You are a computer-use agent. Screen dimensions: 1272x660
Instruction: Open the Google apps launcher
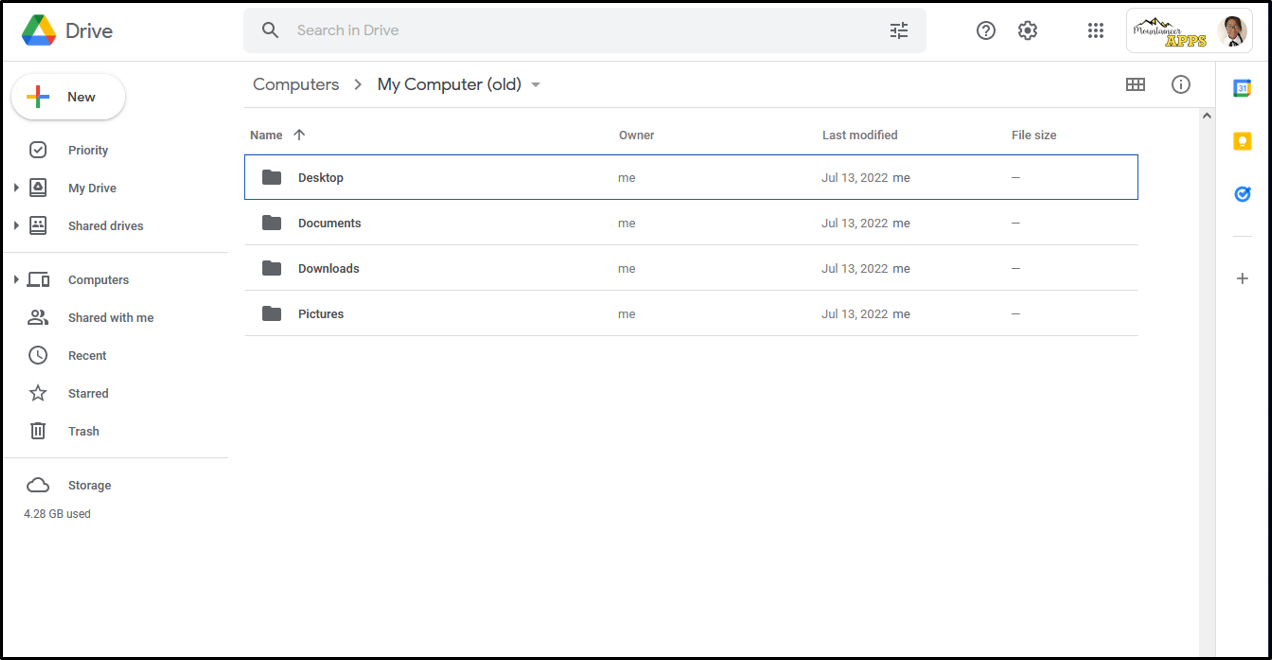(x=1095, y=30)
